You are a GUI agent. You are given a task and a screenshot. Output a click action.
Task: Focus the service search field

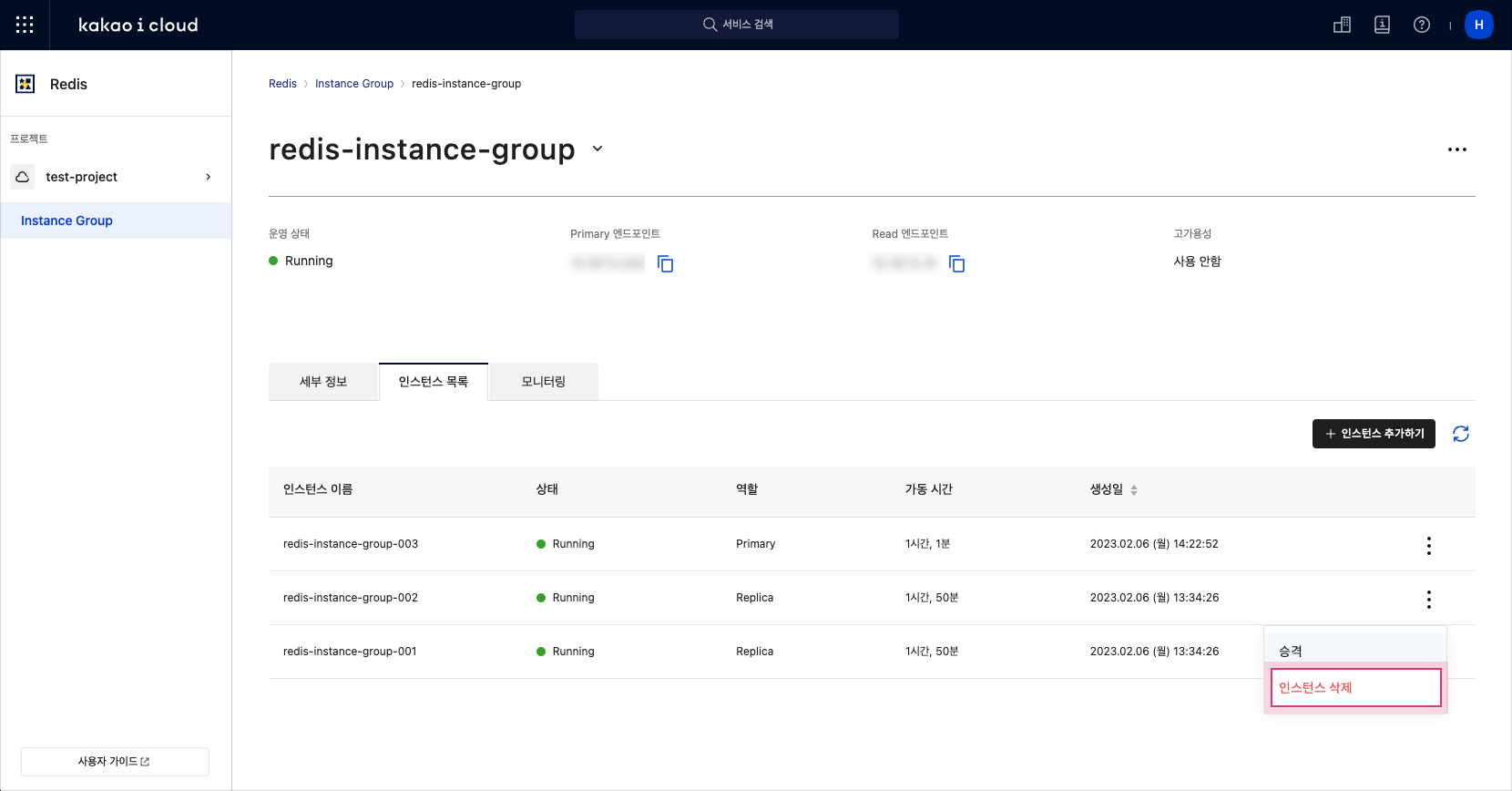click(736, 25)
